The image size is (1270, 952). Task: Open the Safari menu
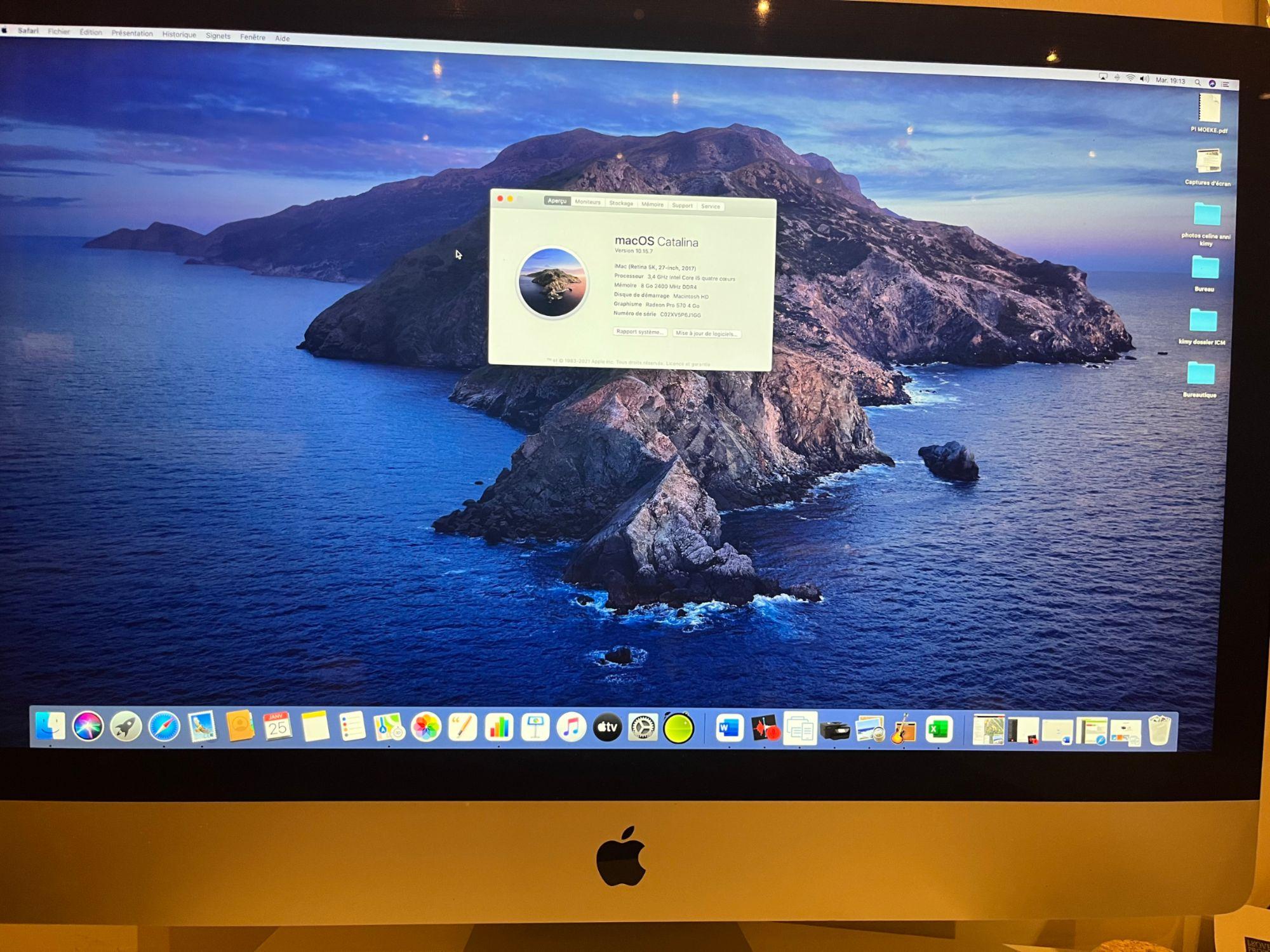coord(28,30)
